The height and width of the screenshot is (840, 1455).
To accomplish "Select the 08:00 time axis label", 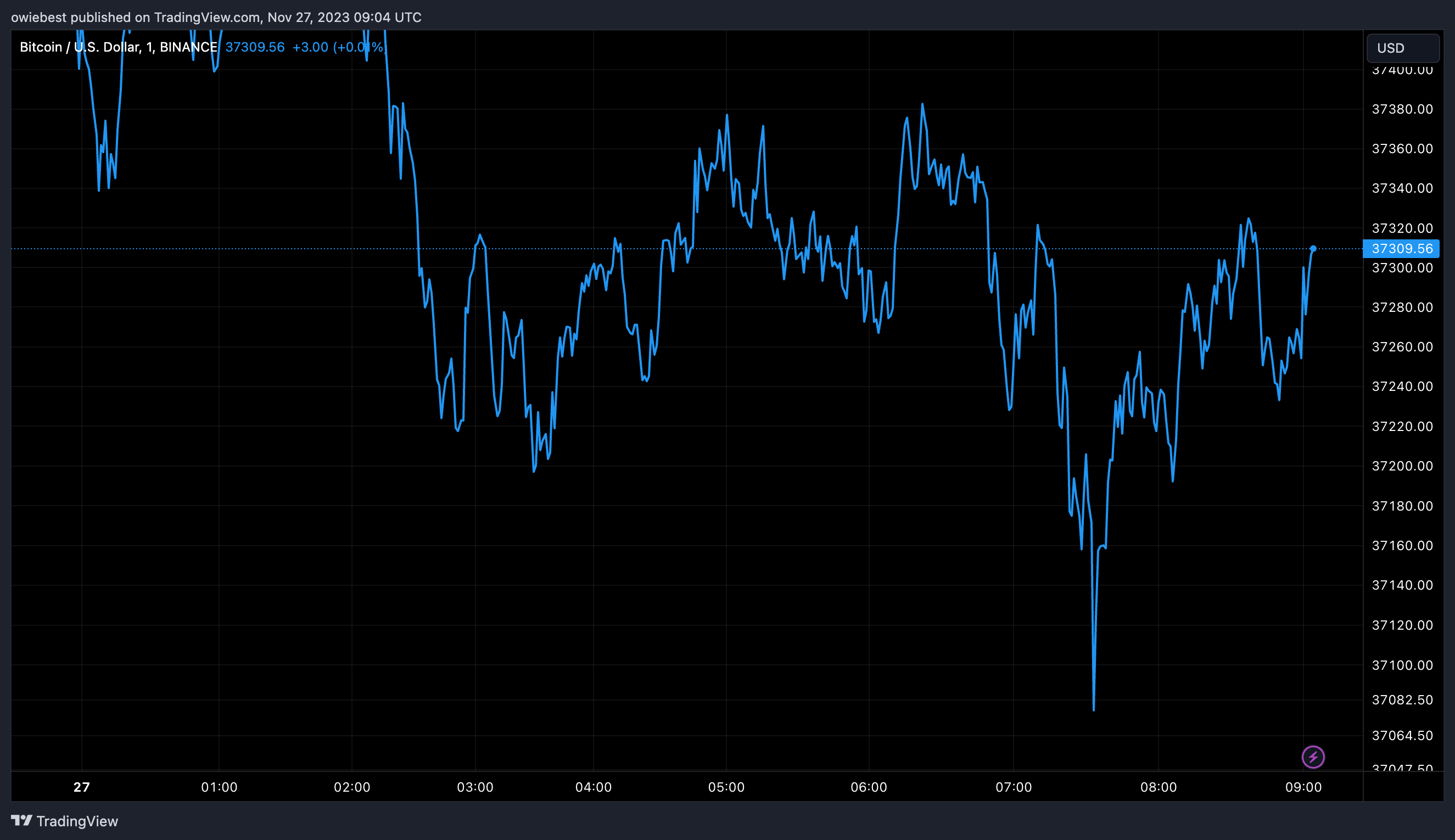I will [1159, 787].
